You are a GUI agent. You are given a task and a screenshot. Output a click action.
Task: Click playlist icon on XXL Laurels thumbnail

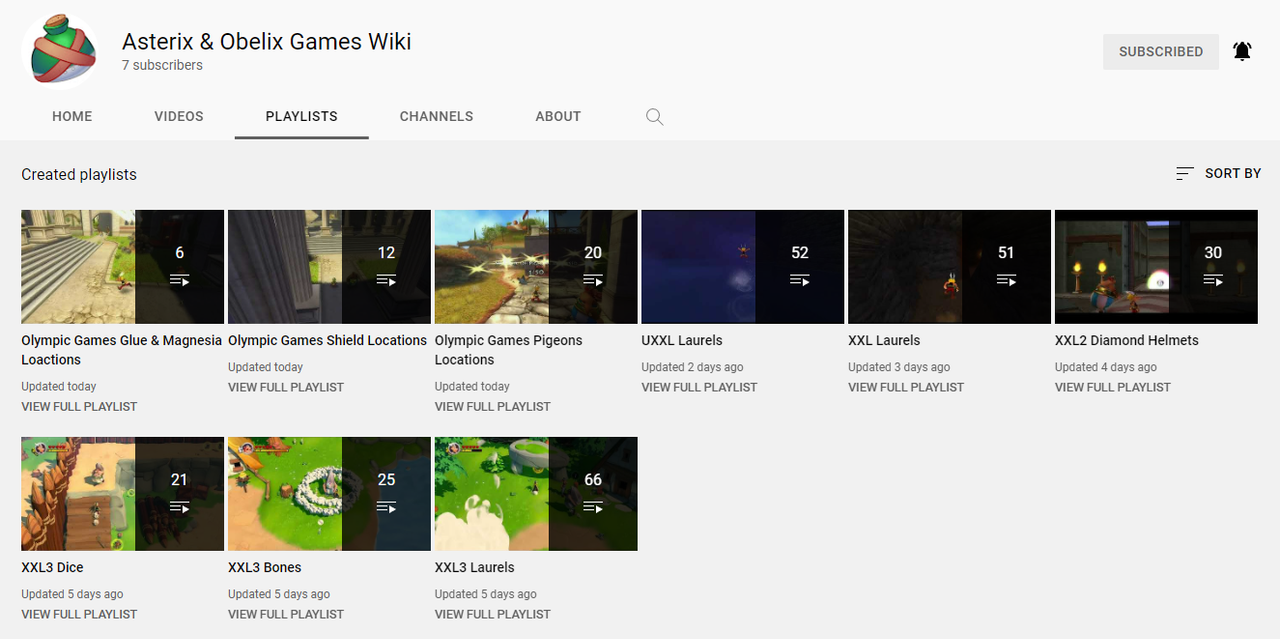click(x=1006, y=280)
